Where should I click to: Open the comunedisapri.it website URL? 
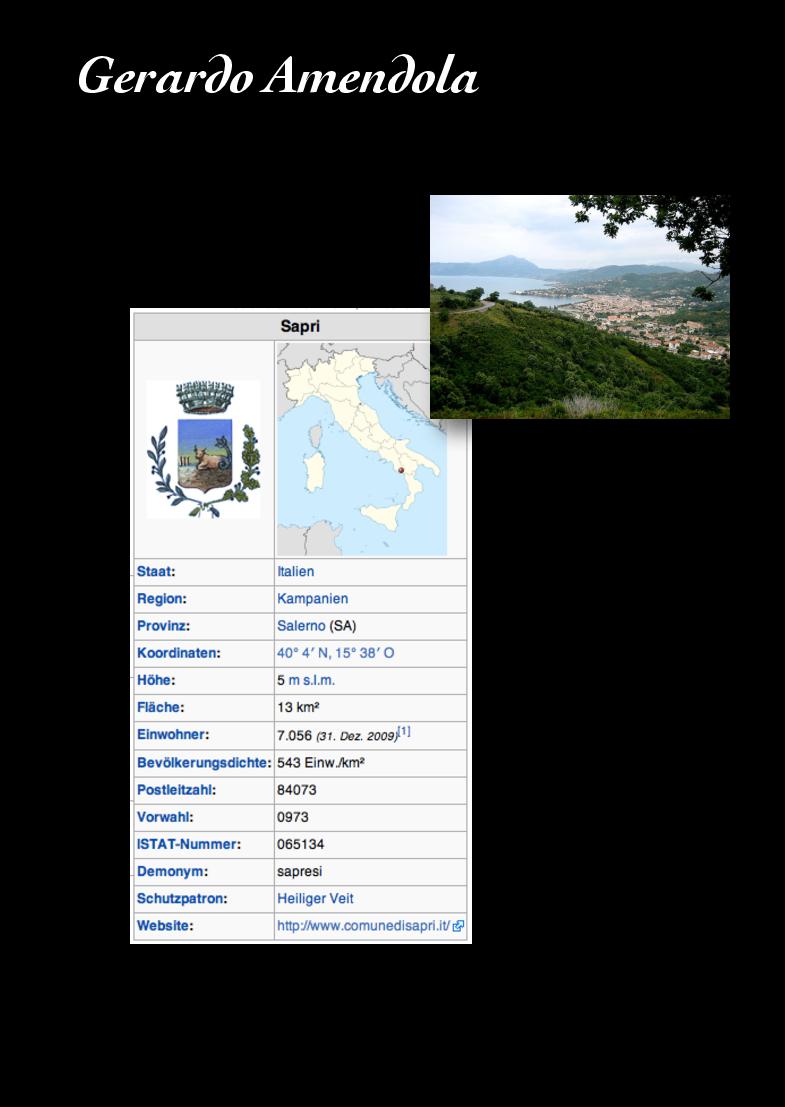point(363,926)
